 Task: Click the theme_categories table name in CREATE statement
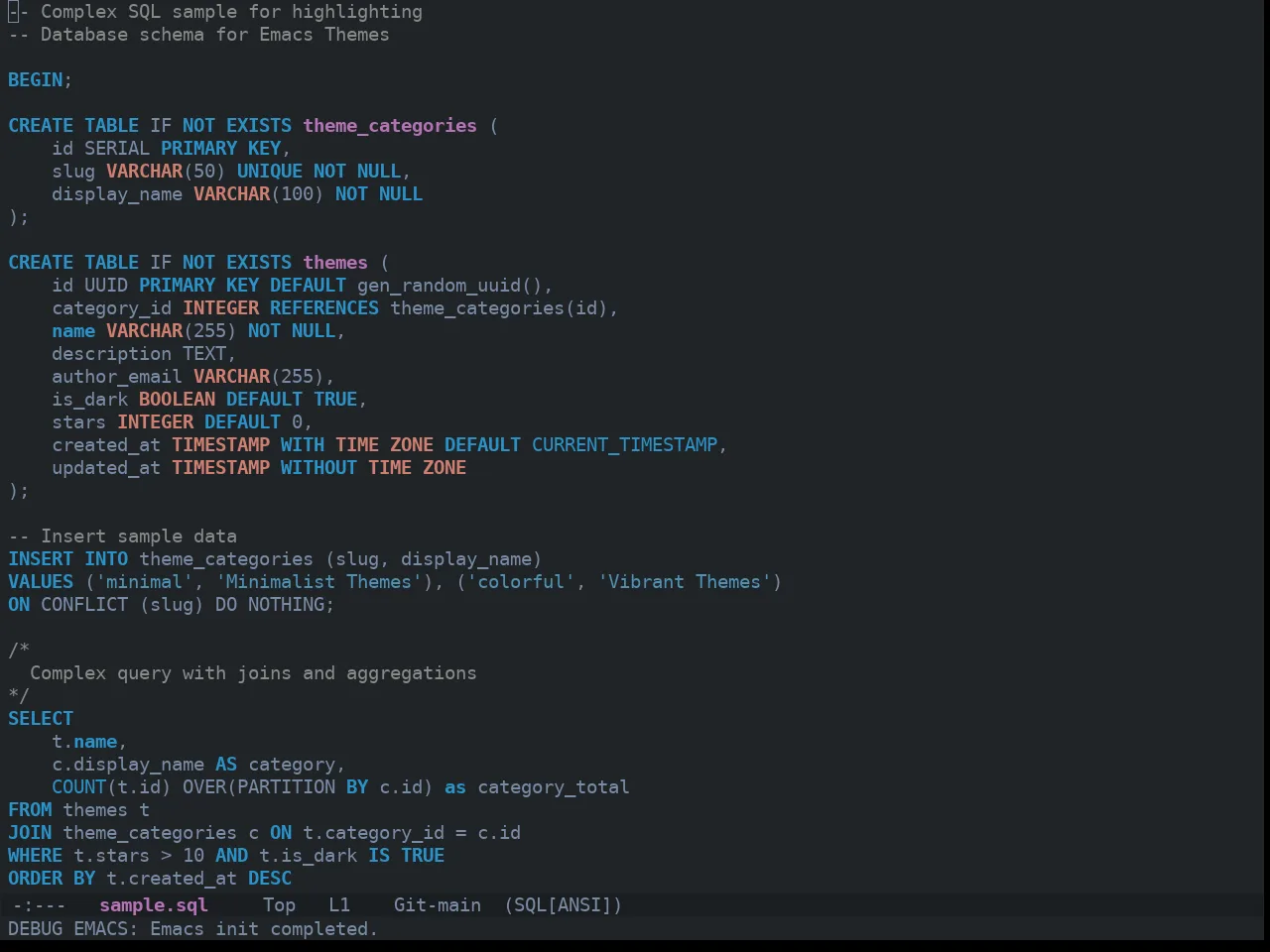coord(390,125)
